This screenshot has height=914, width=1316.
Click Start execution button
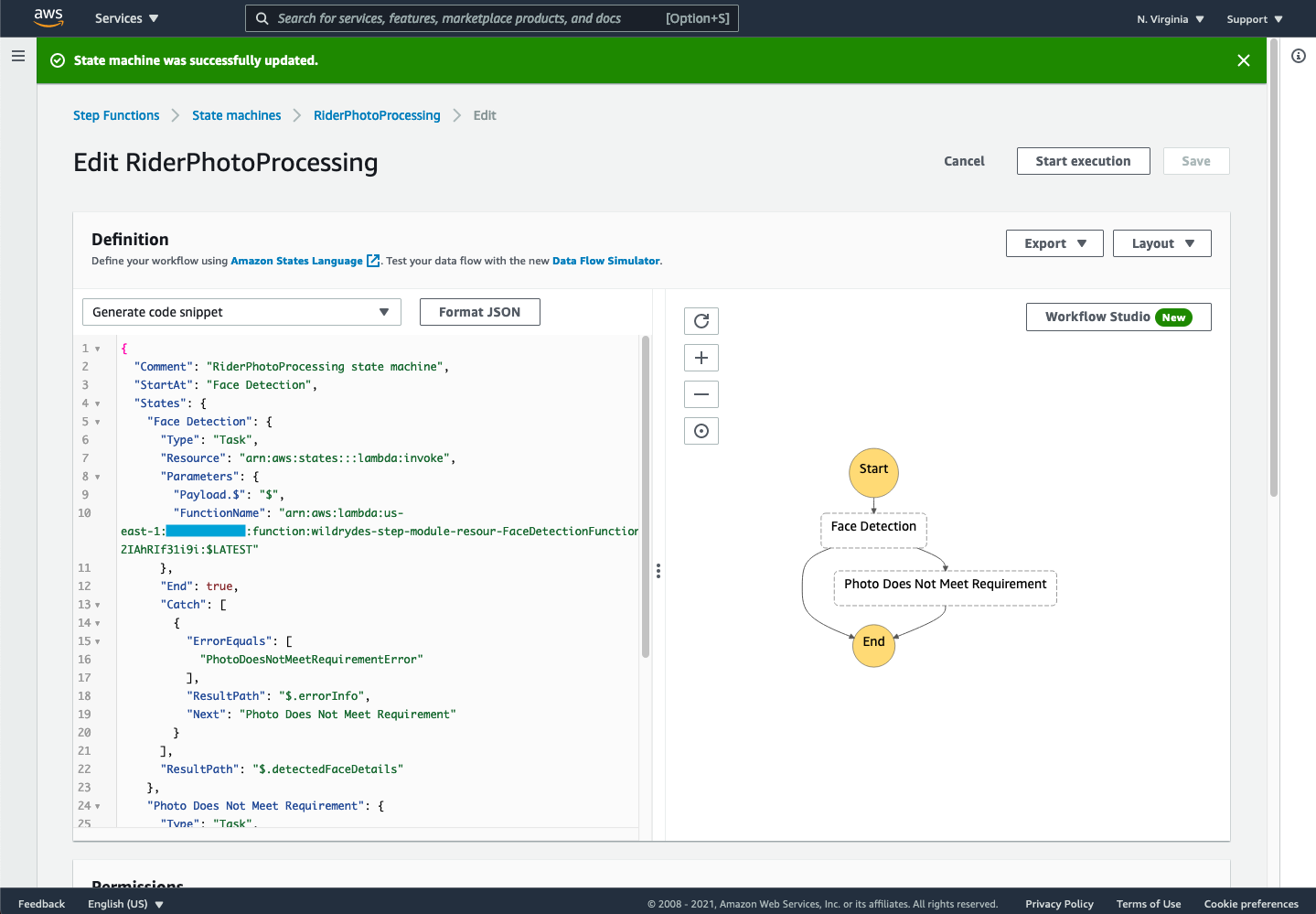pyautogui.click(x=1083, y=161)
